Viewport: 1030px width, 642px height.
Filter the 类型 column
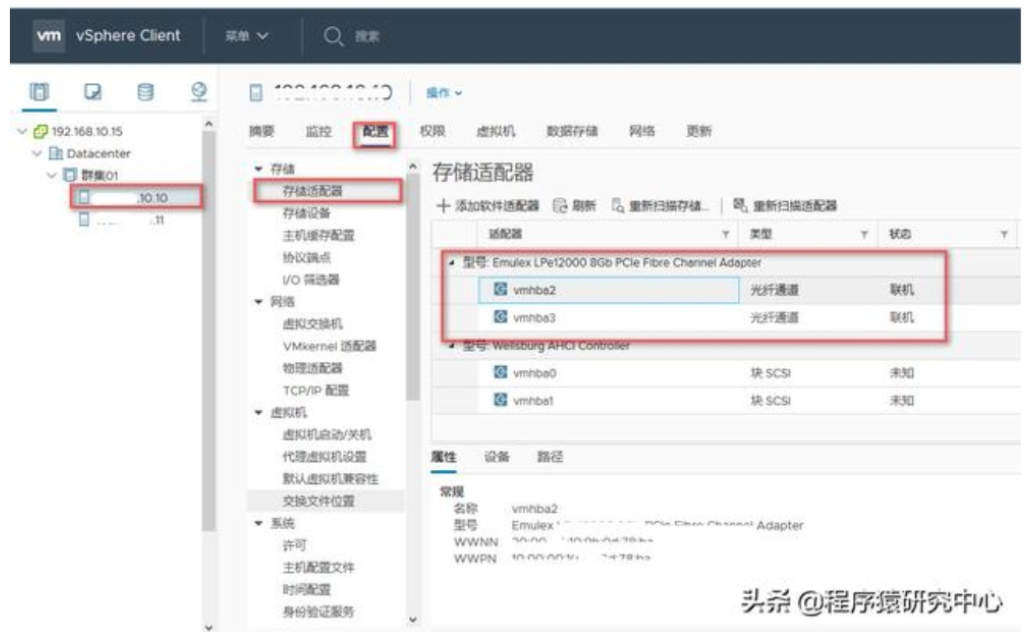click(x=864, y=235)
